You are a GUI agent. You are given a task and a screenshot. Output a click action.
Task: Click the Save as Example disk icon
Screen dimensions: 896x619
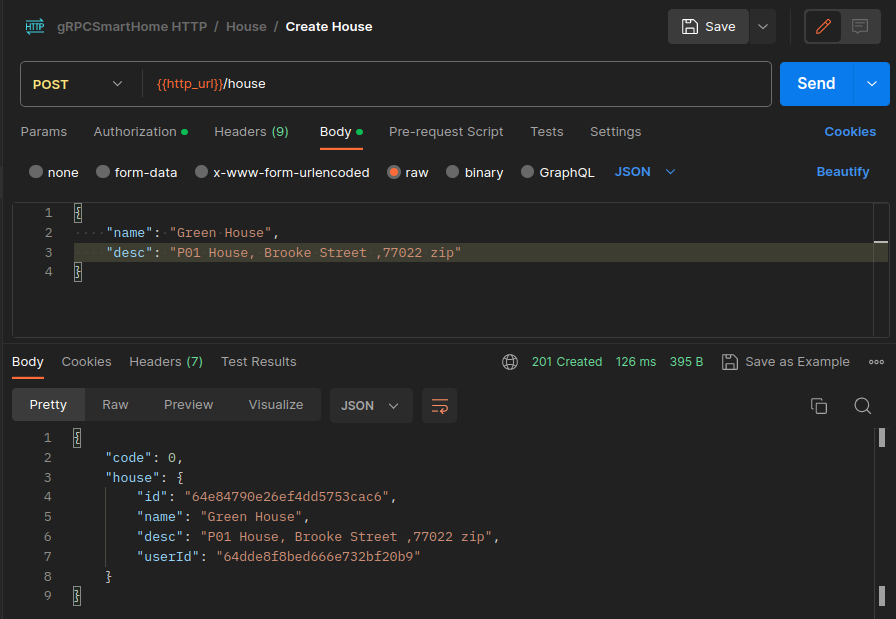(730, 362)
